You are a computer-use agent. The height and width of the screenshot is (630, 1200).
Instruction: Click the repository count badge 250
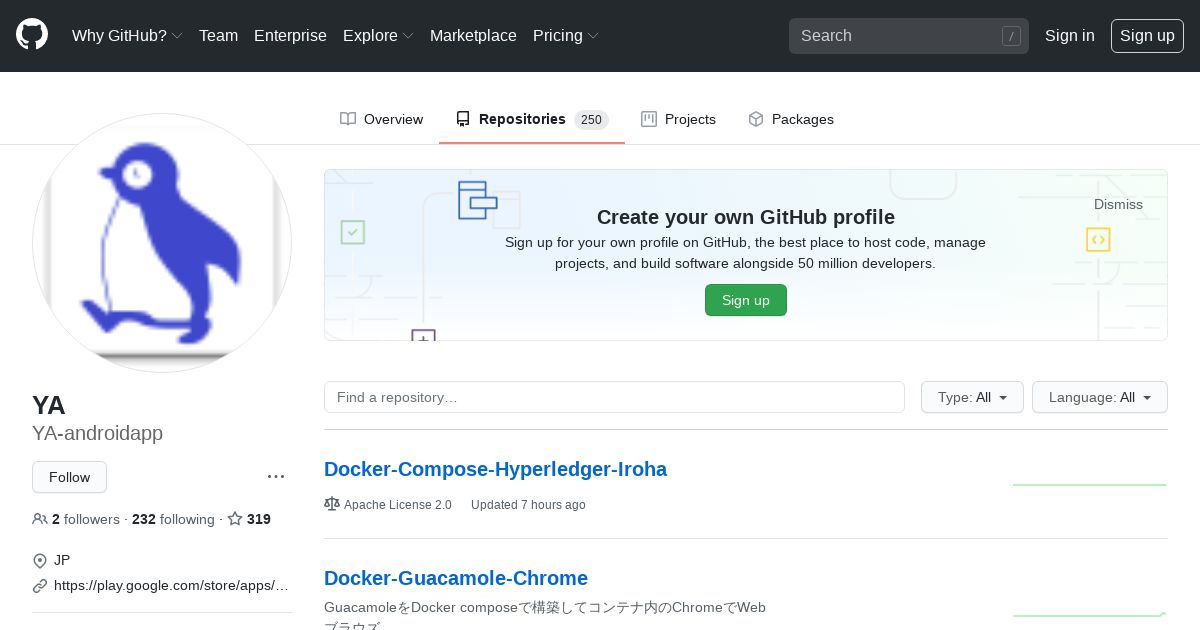coord(591,120)
